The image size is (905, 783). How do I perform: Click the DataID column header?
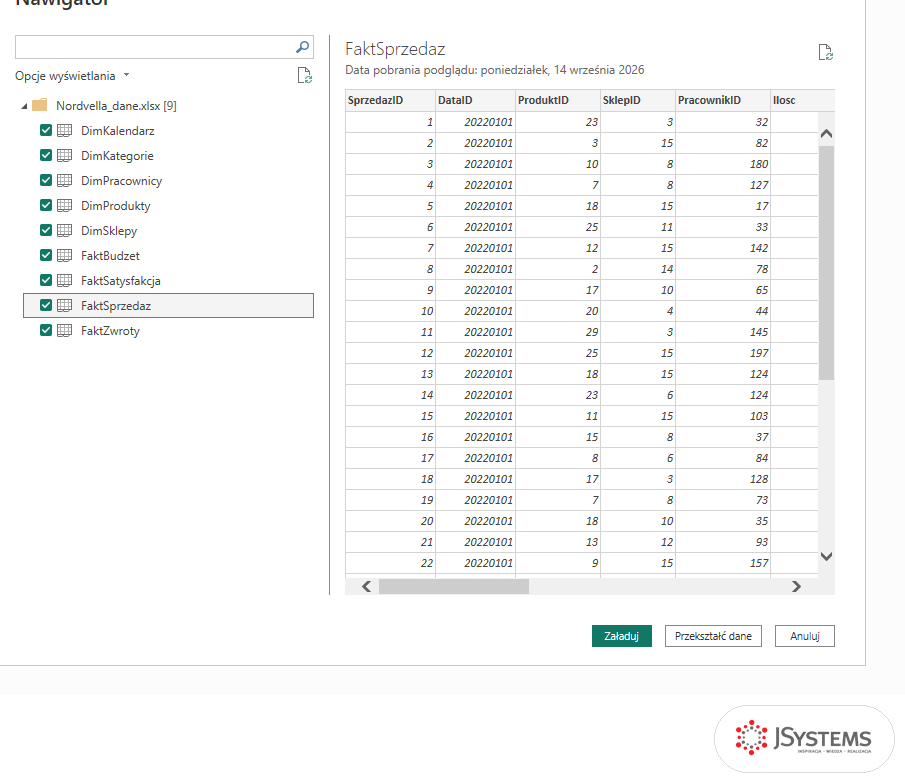coord(475,100)
